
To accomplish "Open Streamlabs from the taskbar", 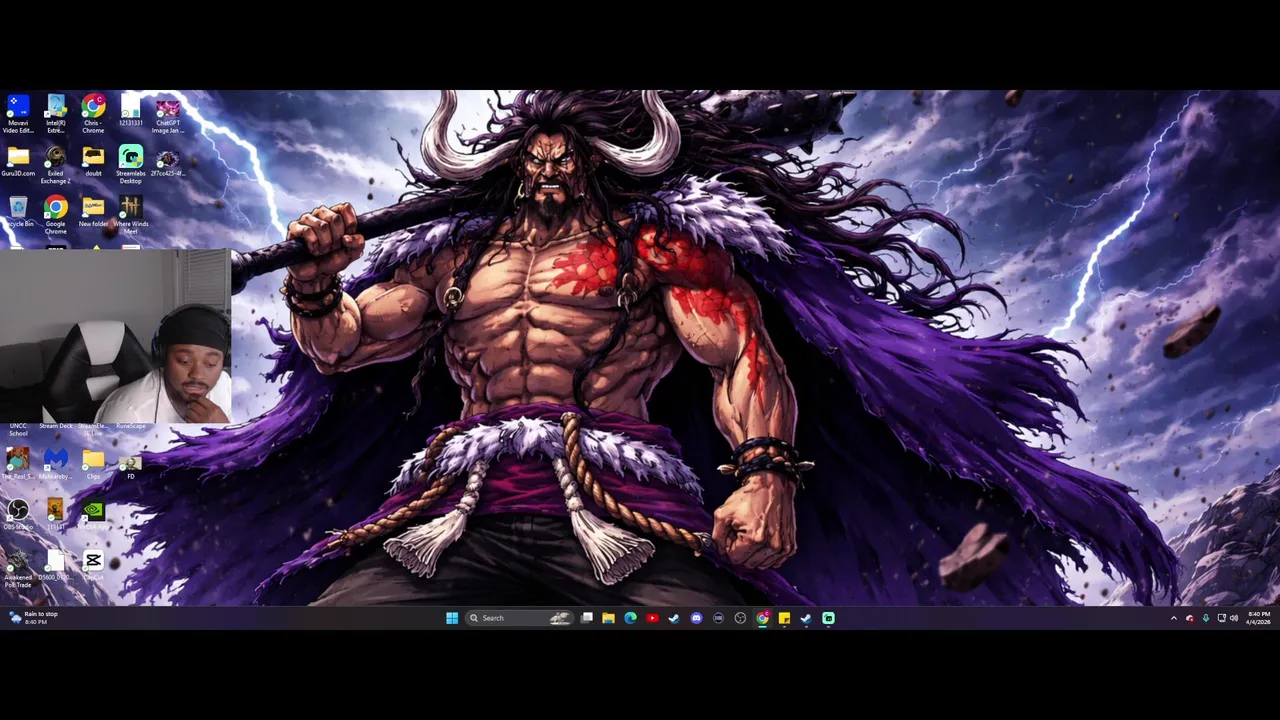I will click(x=828, y=618).
